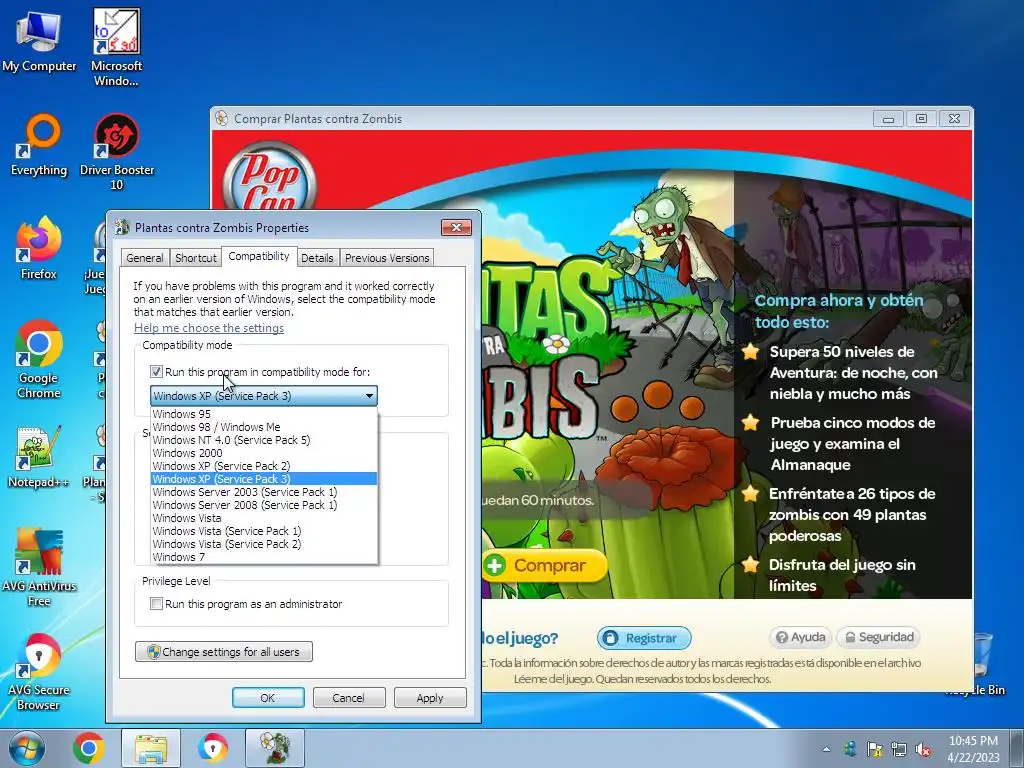1024x768 pixels.
Task: Select Windows Vista (Service Pack 1)
Action: 264,531
